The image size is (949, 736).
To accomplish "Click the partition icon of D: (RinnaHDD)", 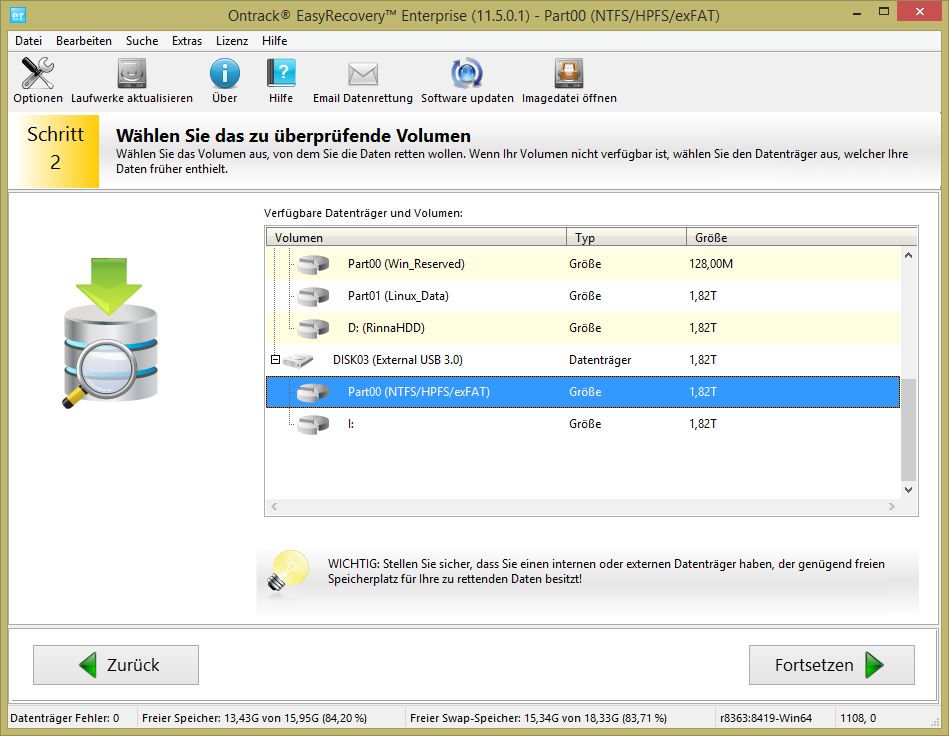I will (313, 328).
